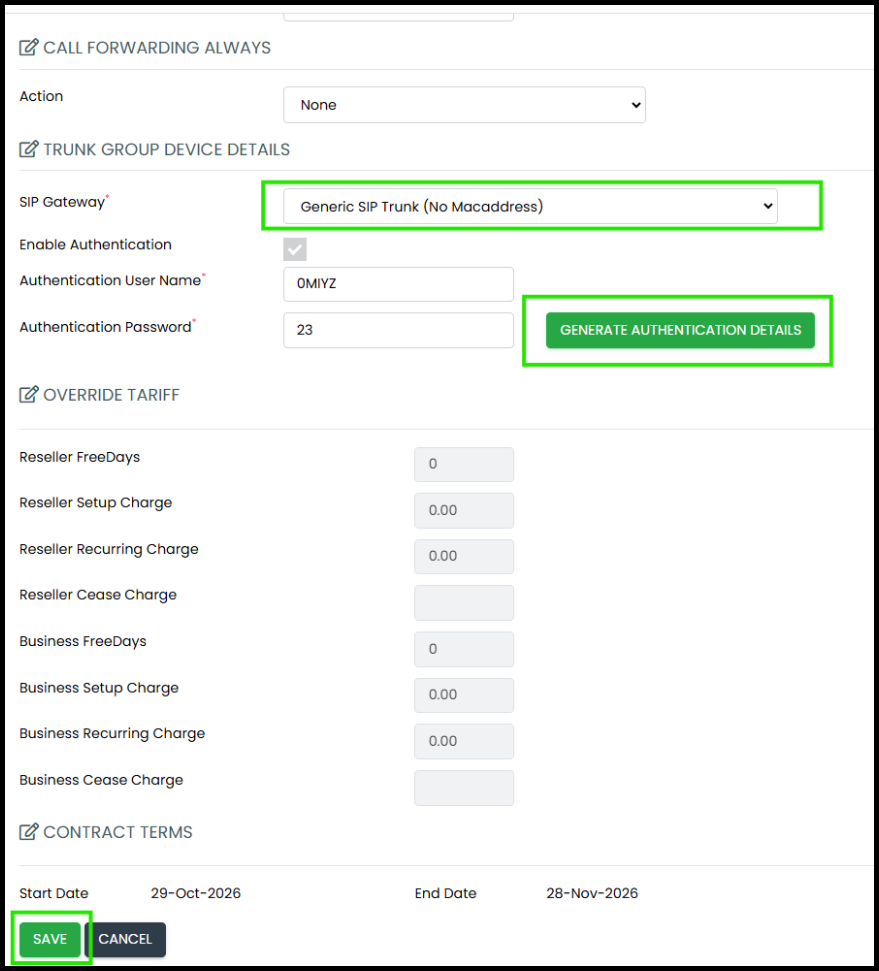Click edit icon beside Override Tariff

coord(28,394)
